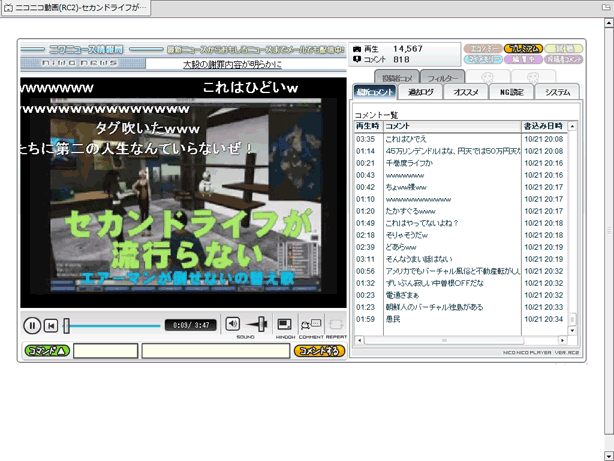Image resolution: width=614 pixels, height=461 pixels.
Task: Click comment list scroll right arrow
Action: coord(563,340)
